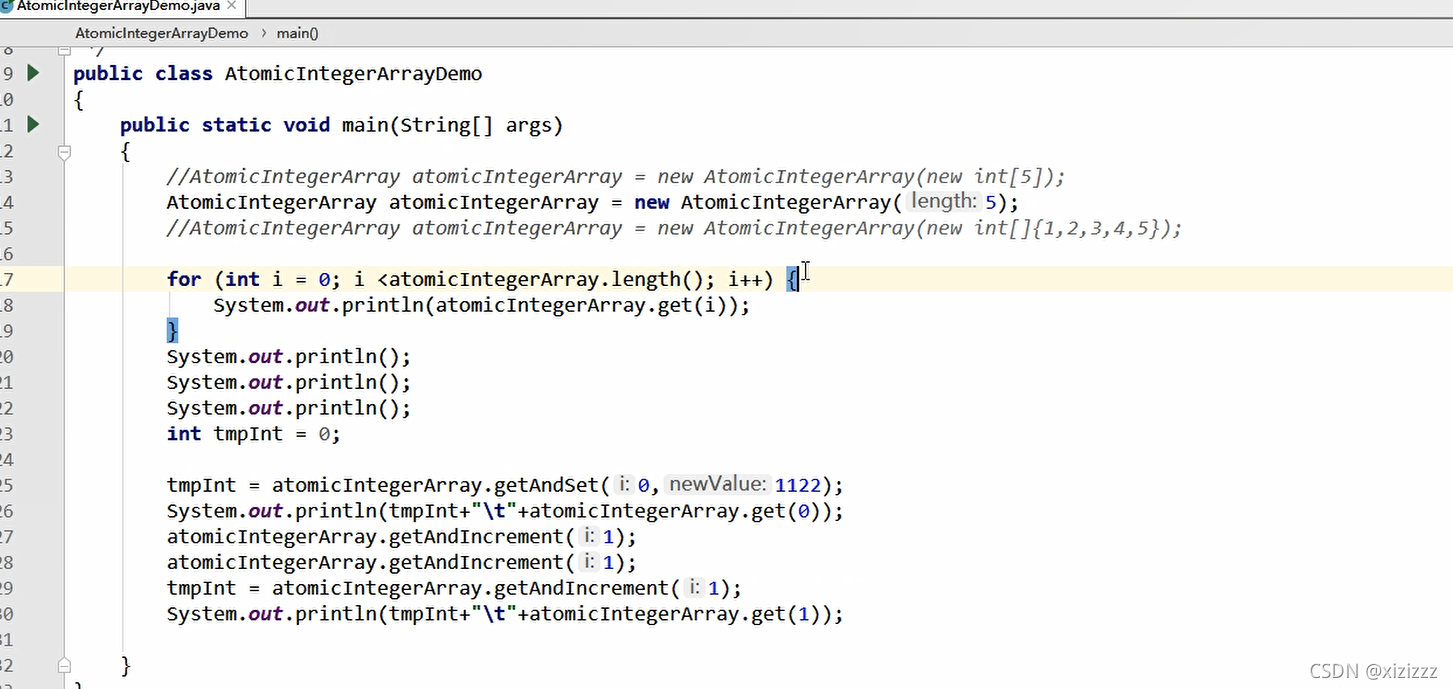Click 'atomicIntegerArray.get(1)' in last println
This screenshot has width=1453, height=689.
[x=675, y=614]
